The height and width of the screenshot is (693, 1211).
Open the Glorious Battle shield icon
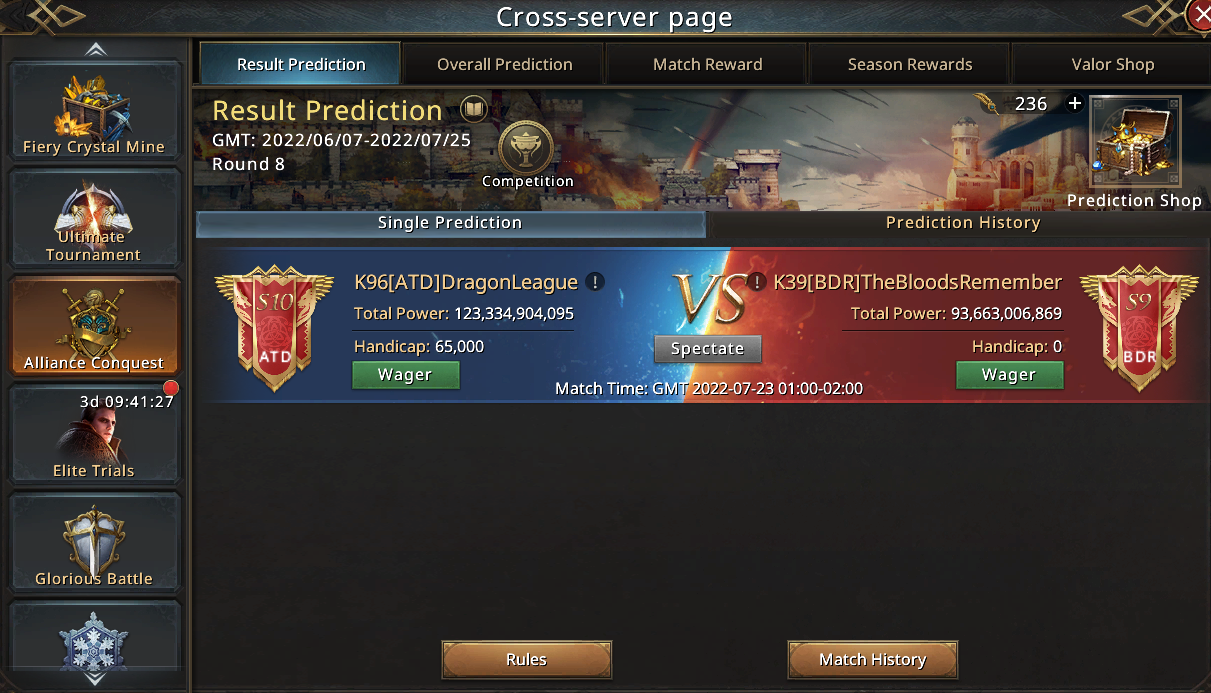pos(94,542)
